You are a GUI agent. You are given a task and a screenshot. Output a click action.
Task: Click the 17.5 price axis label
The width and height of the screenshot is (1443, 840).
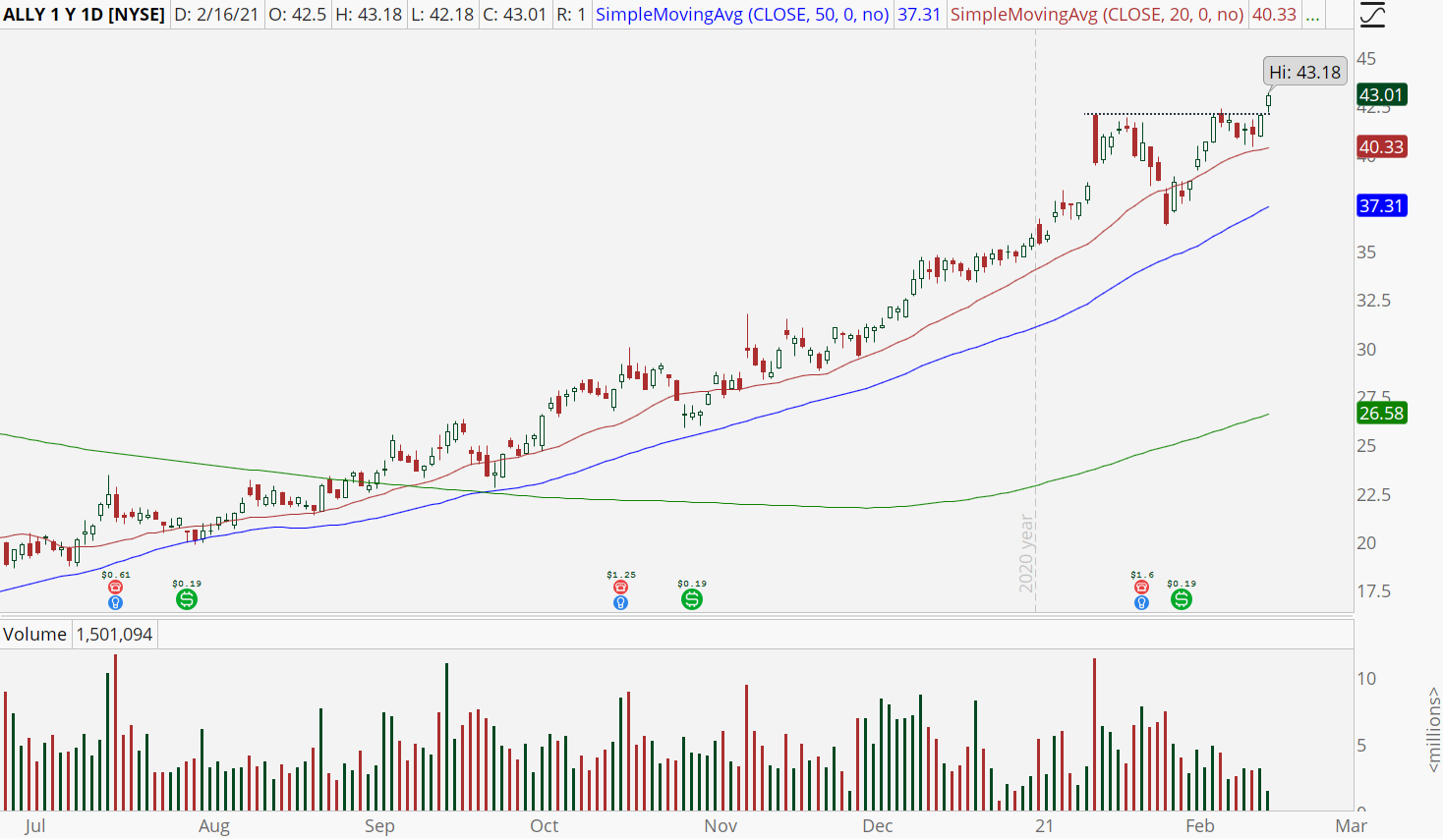1374,591
